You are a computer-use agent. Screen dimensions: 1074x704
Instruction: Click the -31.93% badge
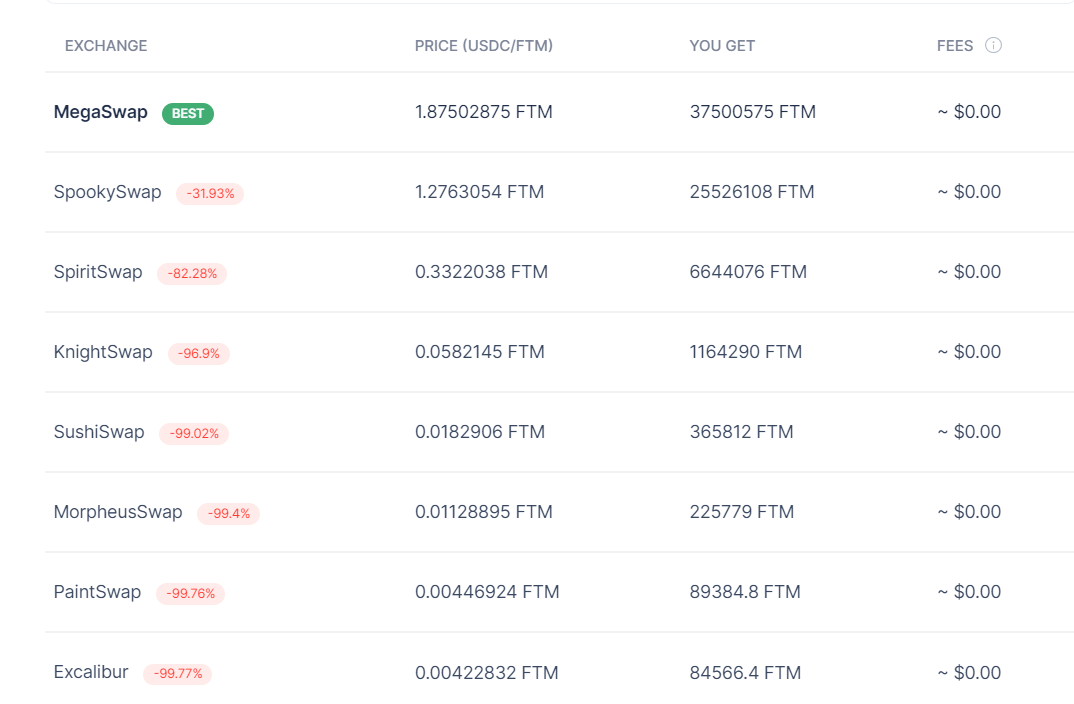pos(210,194)
